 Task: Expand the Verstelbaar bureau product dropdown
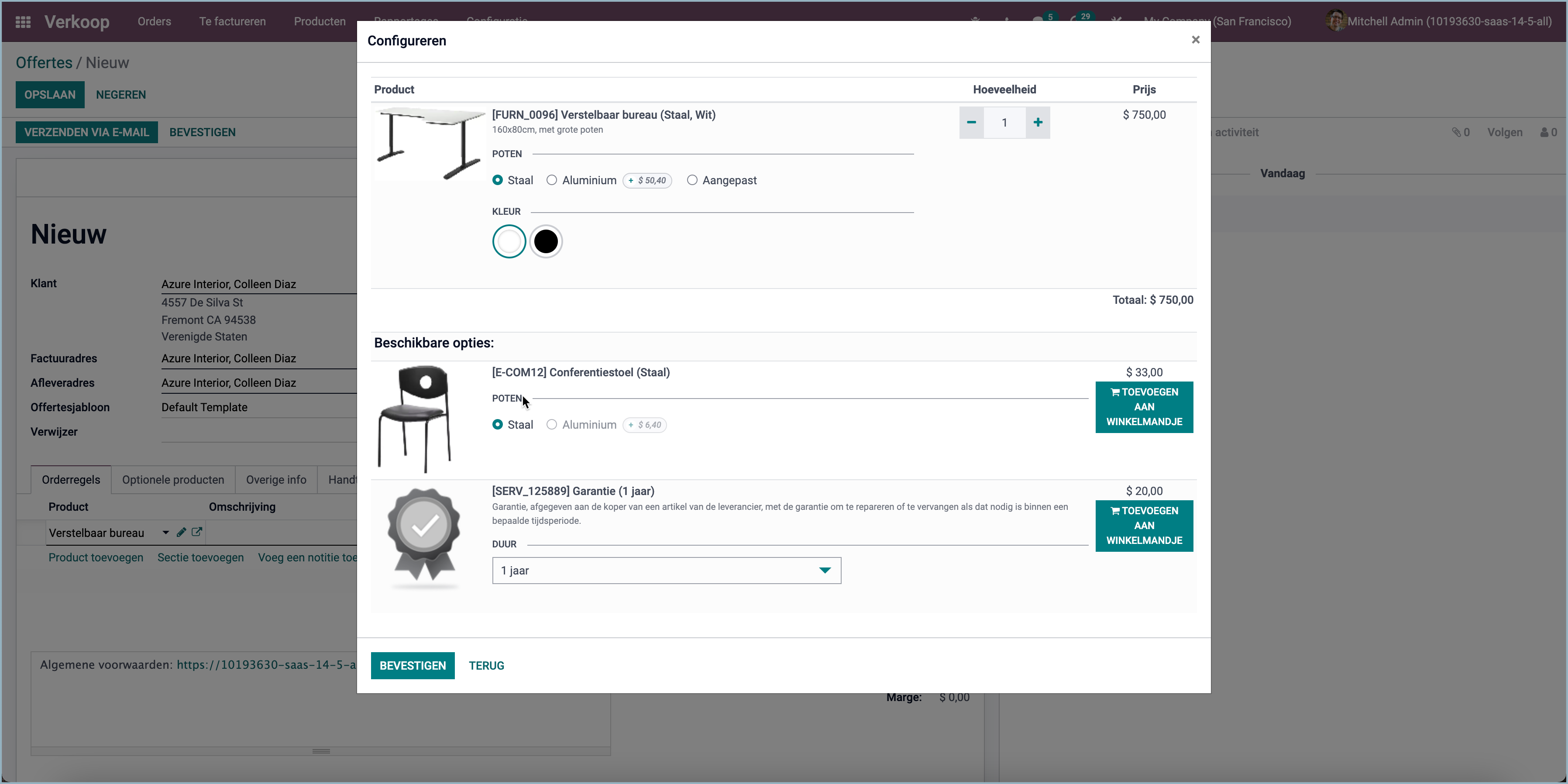pos(165,532)
